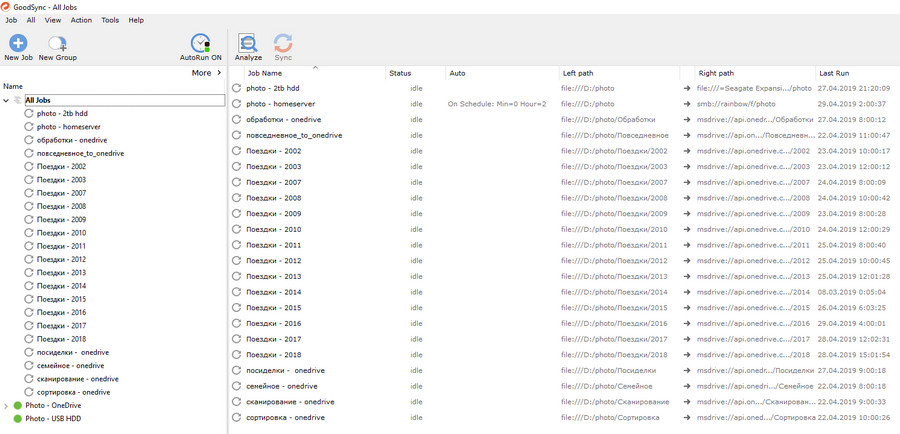This screenshot has height=434, width=900.
Task: Sort by the Status column header
Action: 400,73
